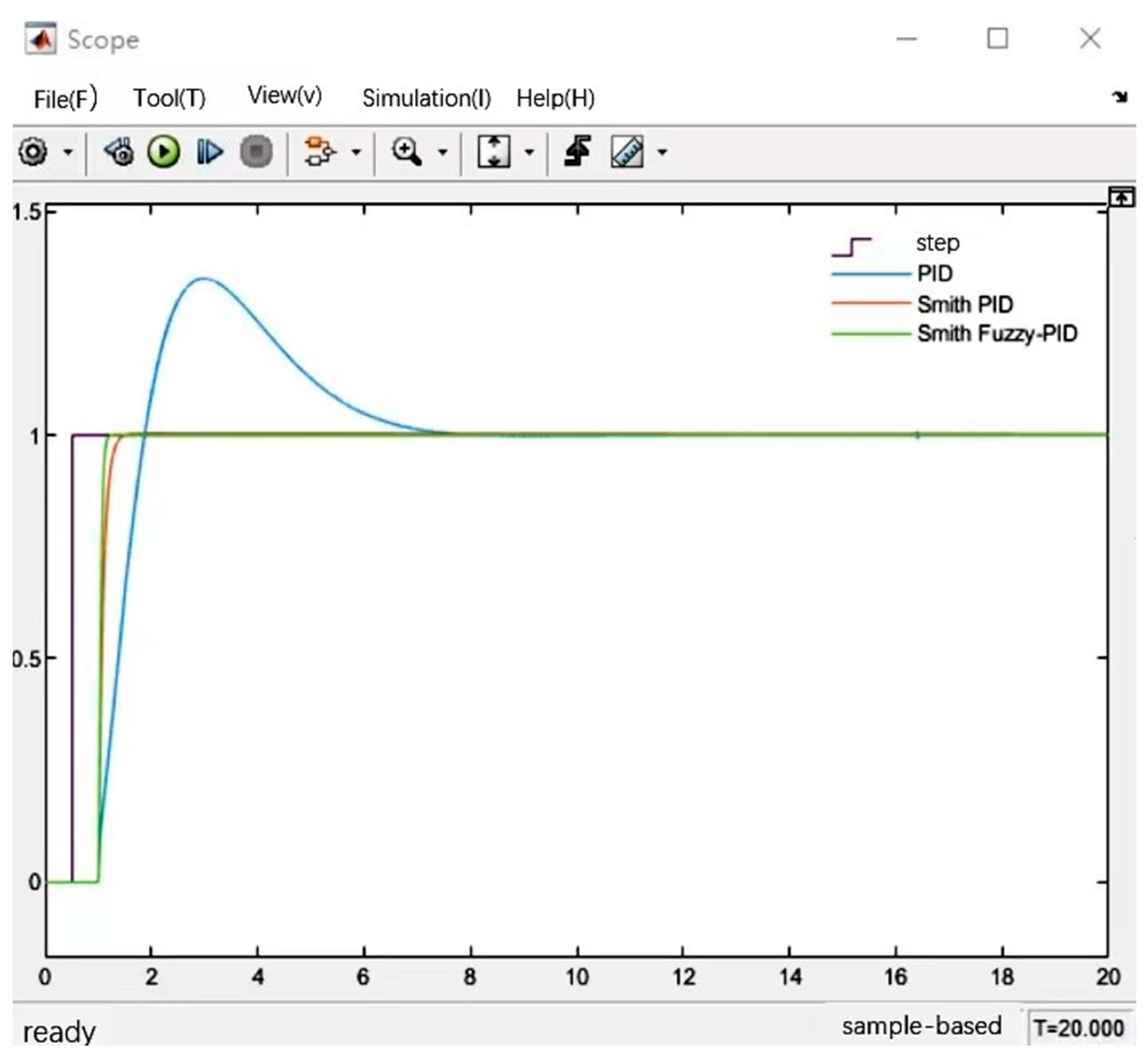Click the Step Back simulation button
Screen dimensions: 1148x1062
click(119, 152)
